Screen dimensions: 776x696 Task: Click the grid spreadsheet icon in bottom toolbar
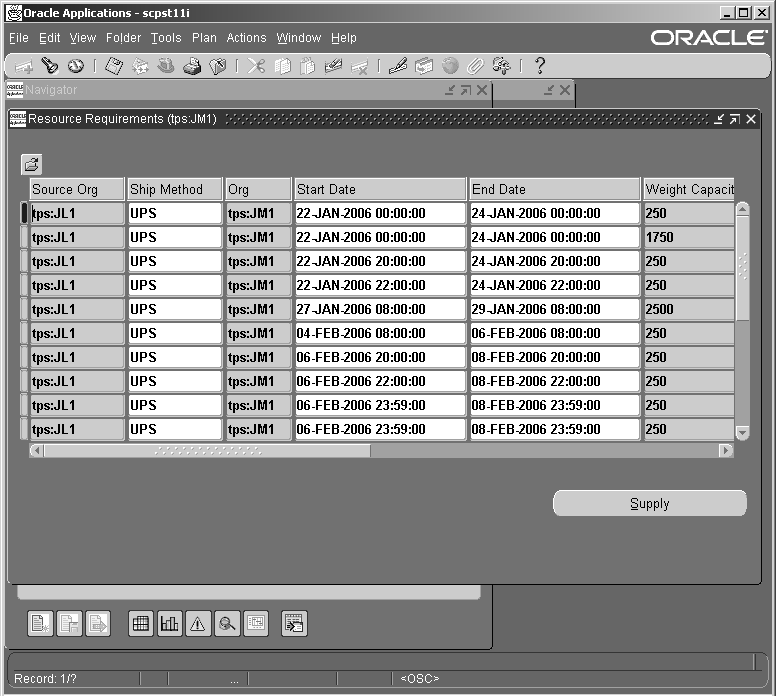[x=141, y=624]
